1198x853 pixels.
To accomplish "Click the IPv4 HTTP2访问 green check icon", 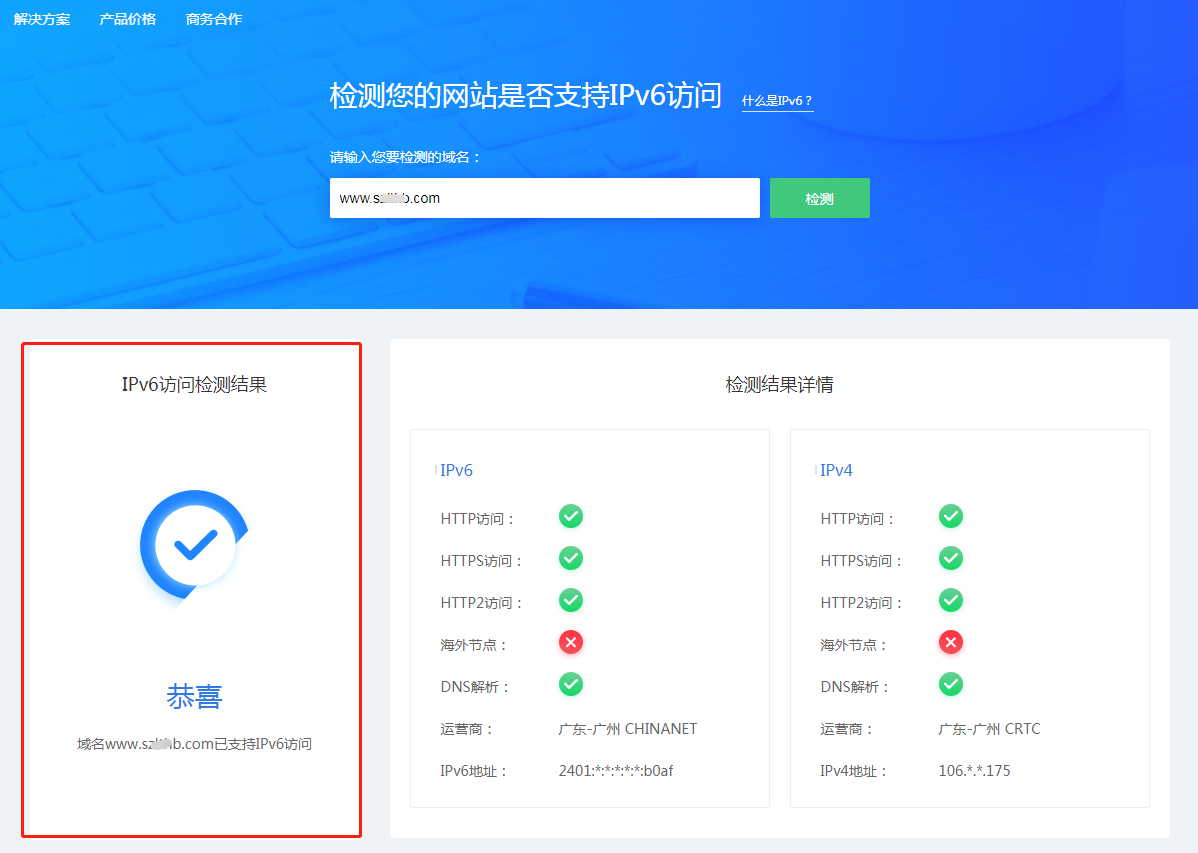I will tap(950, 601).
